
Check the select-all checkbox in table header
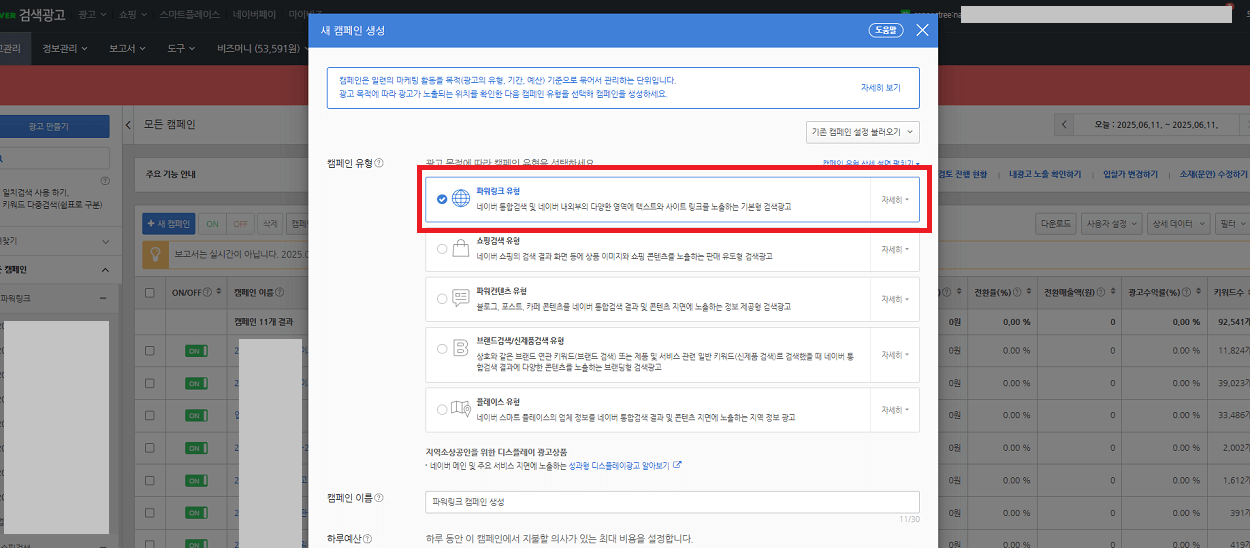click(x=150, y=293)
